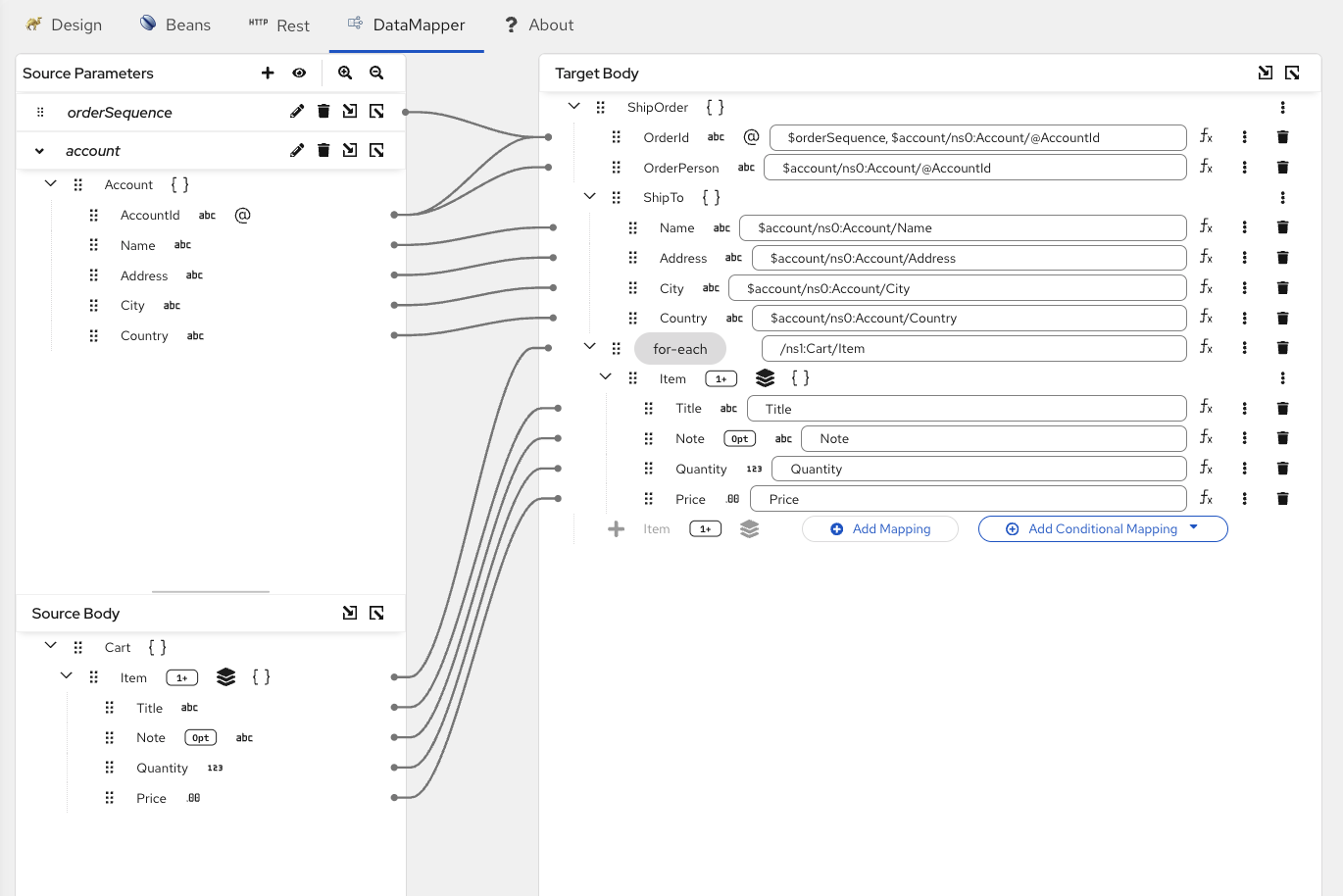Open Add Conditional Mapping dropdown
The height and width of the screenshot is (896, 1343).
click(1103, 529)
